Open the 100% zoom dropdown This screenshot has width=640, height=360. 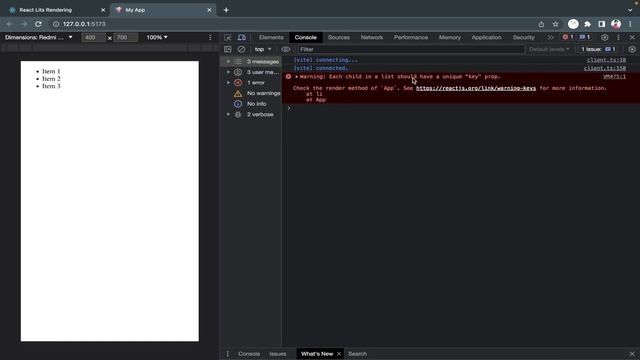click(x=157, y=37)
